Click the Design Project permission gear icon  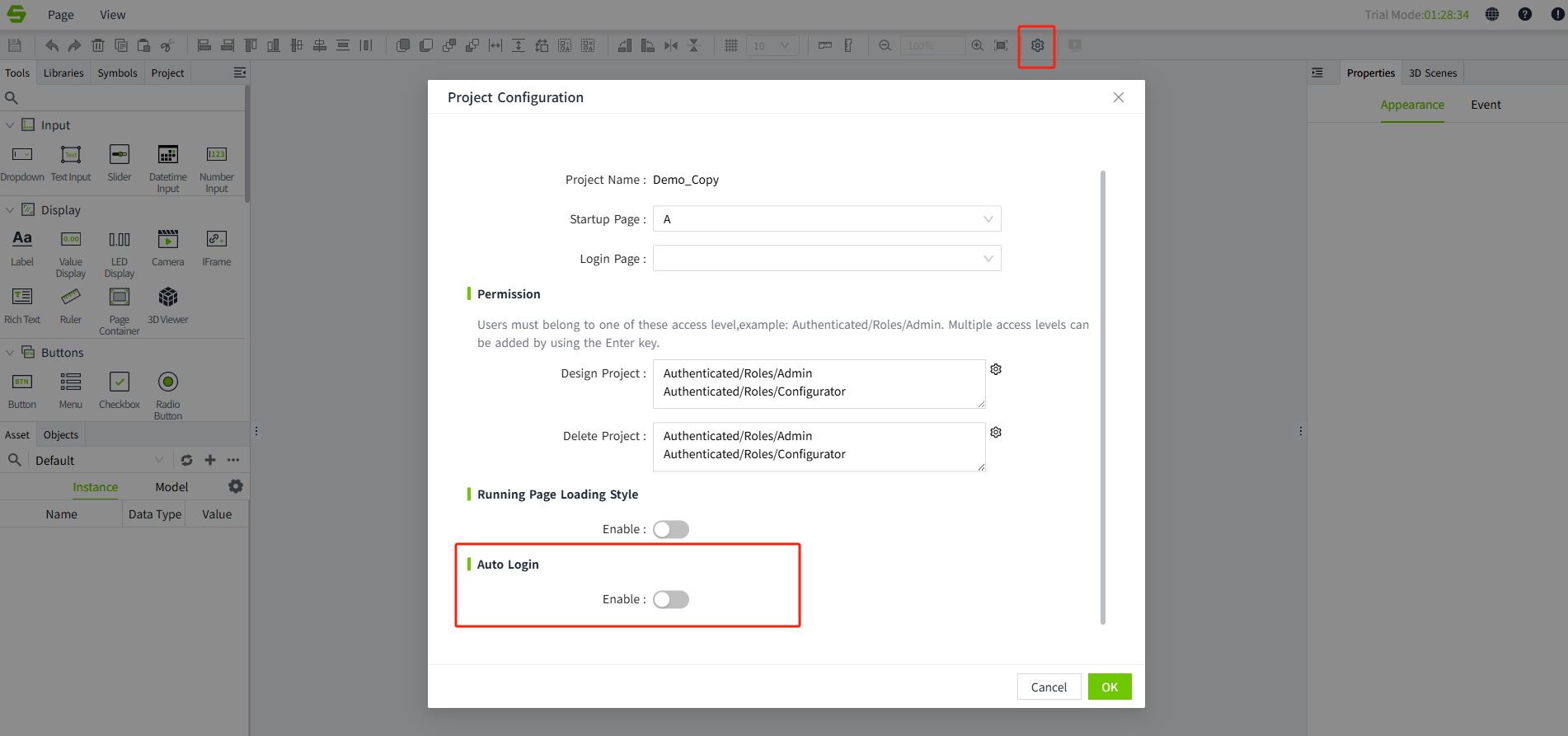[996, 369]
